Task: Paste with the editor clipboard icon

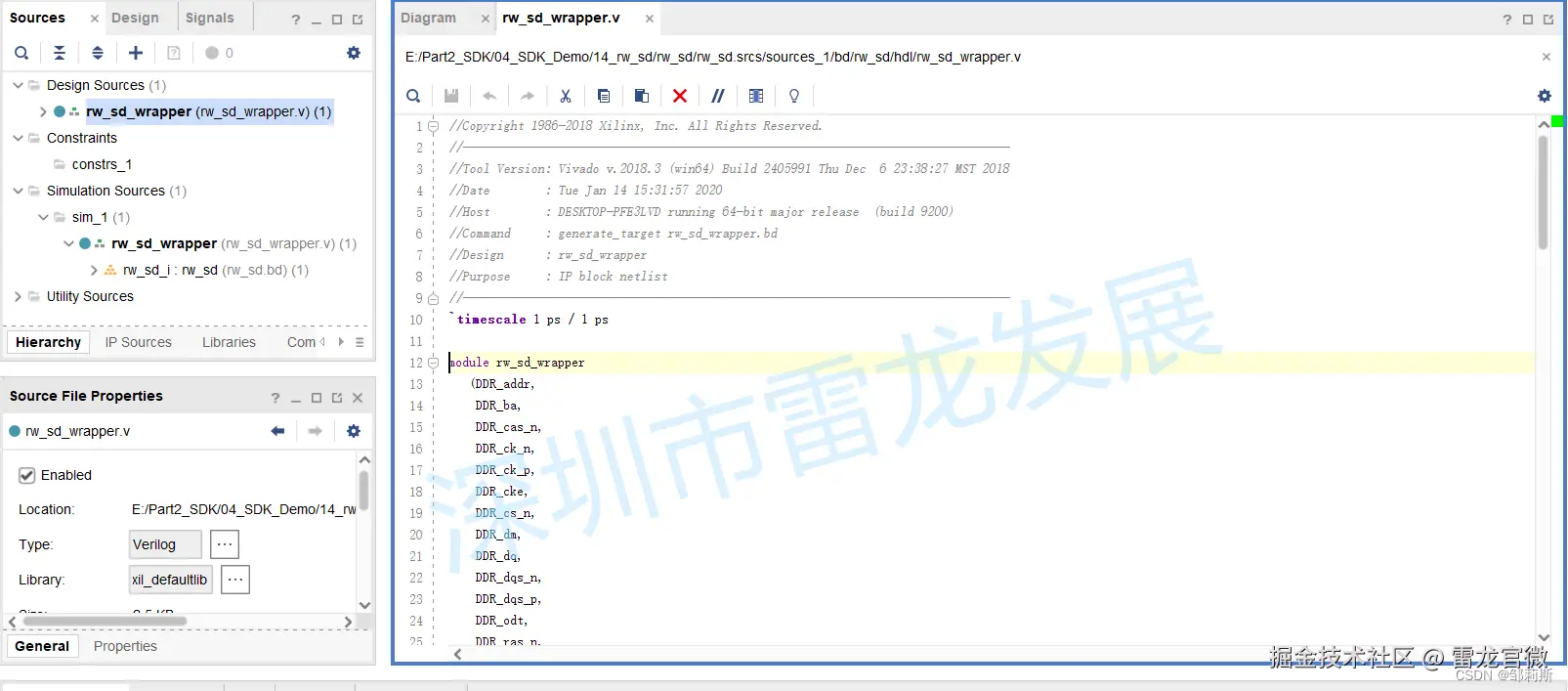Action: point(642,96)
